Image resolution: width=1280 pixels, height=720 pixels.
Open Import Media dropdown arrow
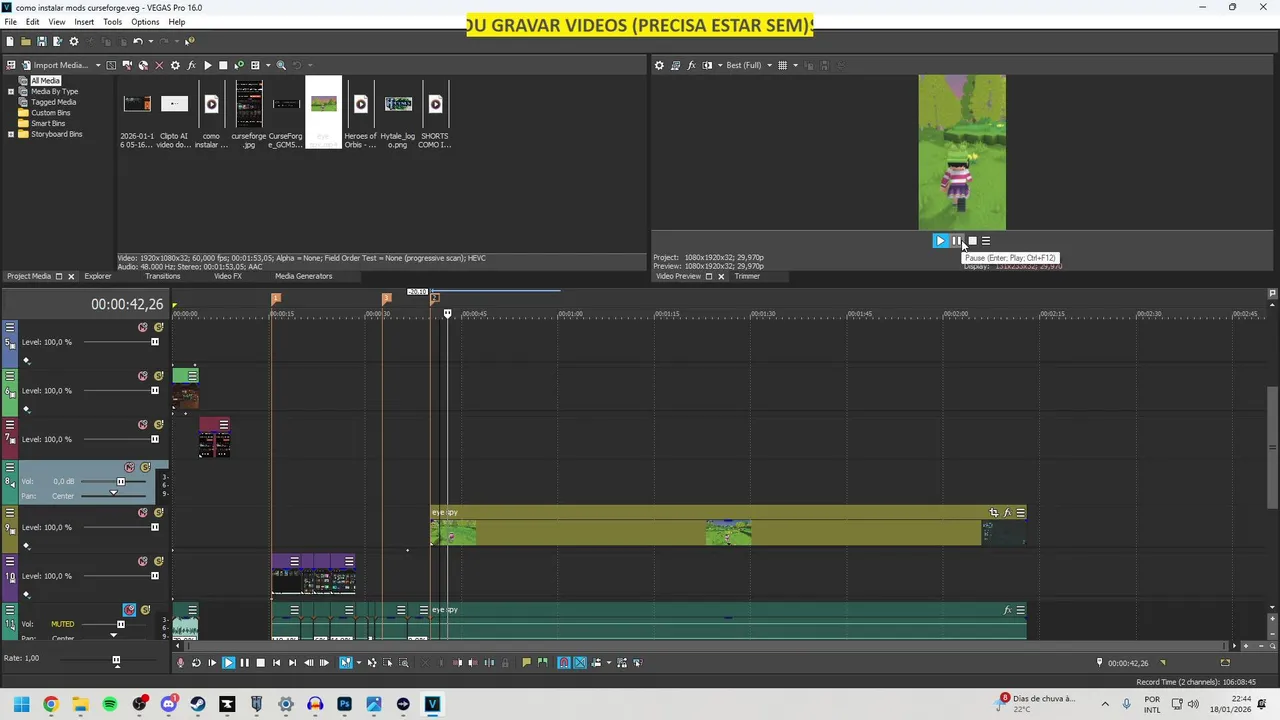point(98,65)
